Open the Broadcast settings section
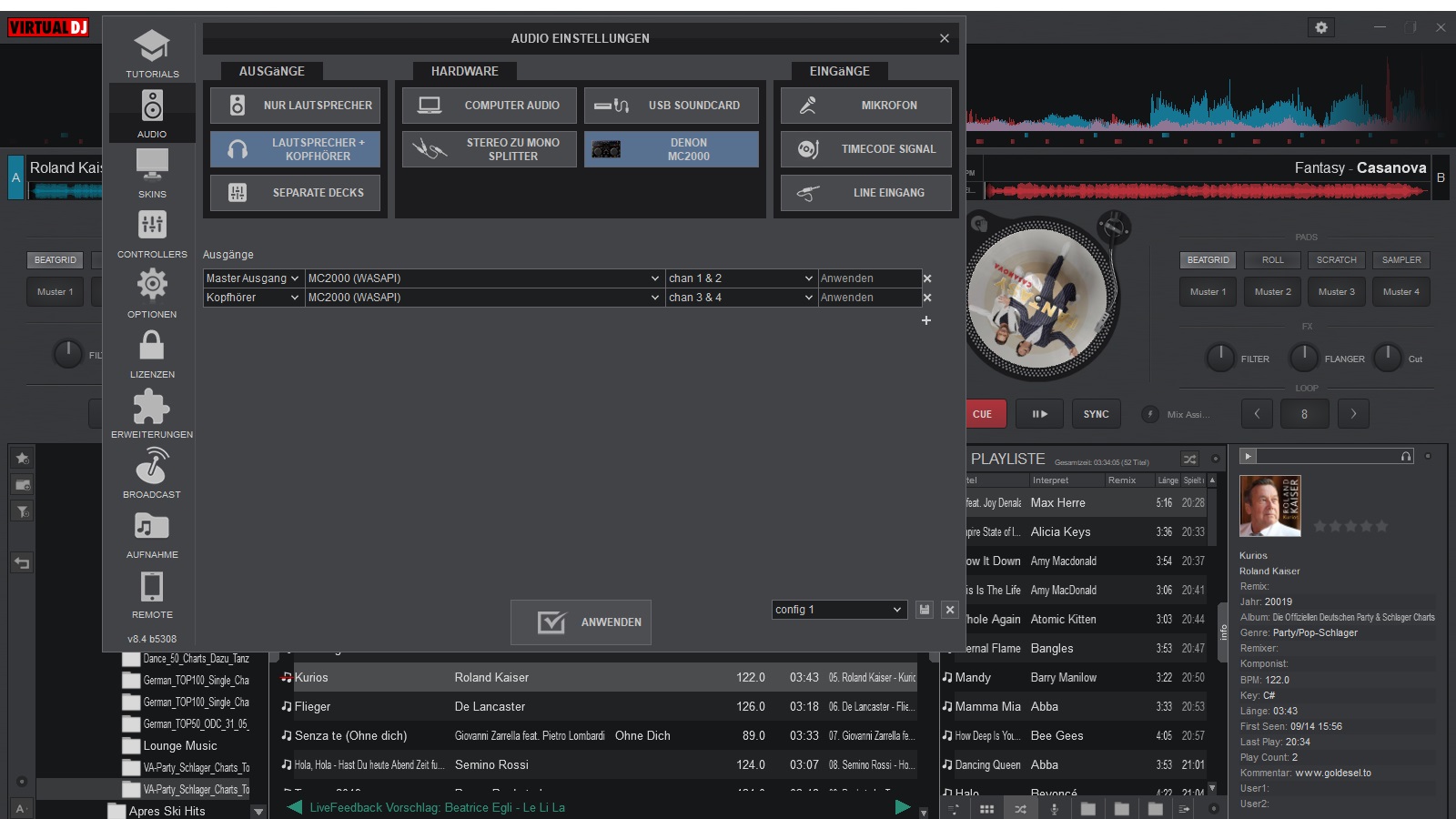Viewport: 1456px width, 819px height. tap(152, 473)
